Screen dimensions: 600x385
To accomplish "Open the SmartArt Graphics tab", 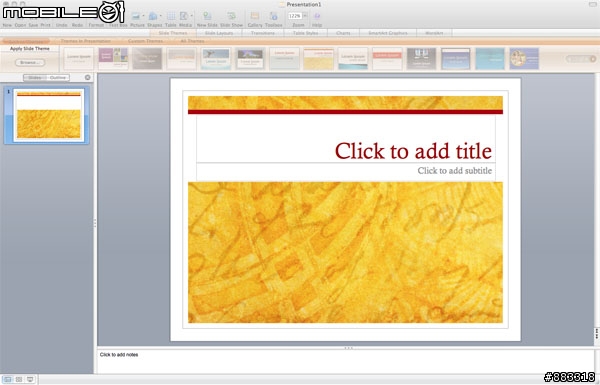I will tap(388, 33).
